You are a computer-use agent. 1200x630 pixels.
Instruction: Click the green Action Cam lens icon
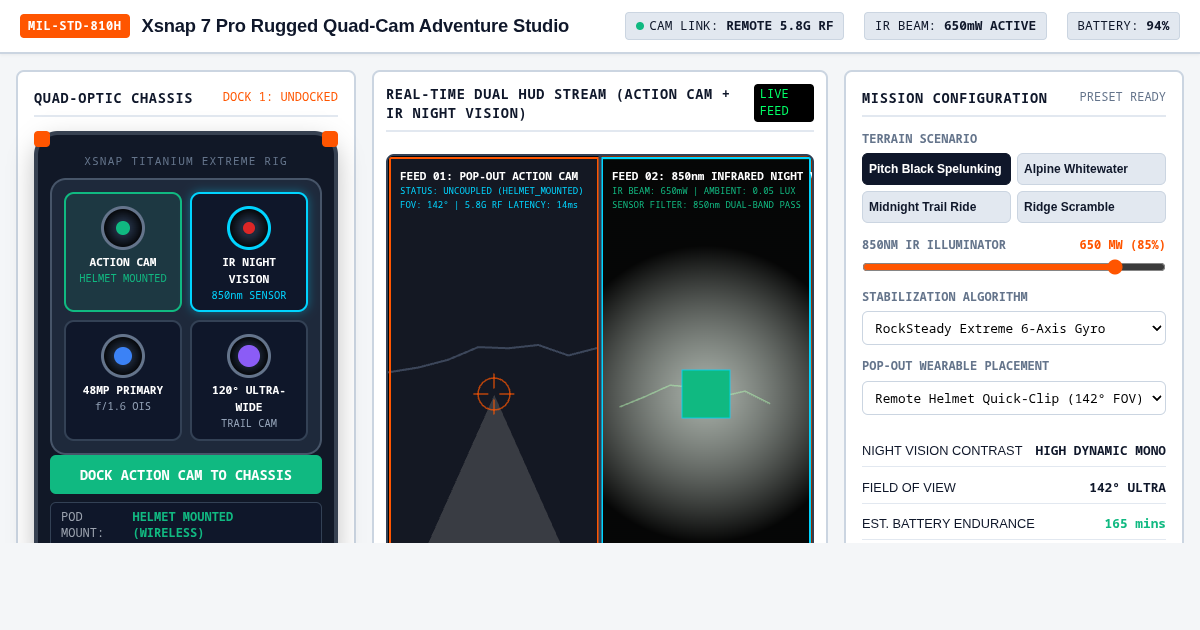(123, 228)
